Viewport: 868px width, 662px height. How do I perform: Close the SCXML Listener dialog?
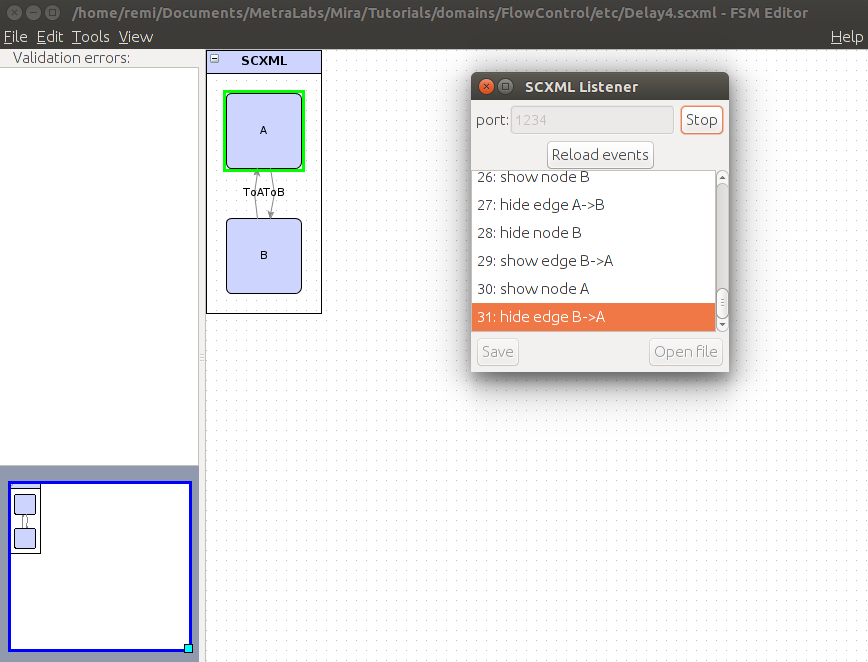tap(486, 87)
